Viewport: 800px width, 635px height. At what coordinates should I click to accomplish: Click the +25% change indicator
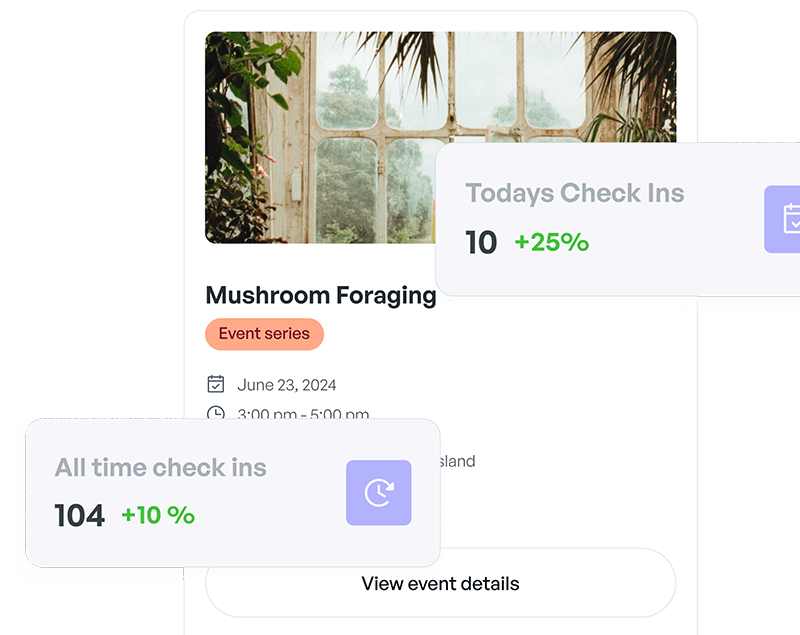(552, 242)
